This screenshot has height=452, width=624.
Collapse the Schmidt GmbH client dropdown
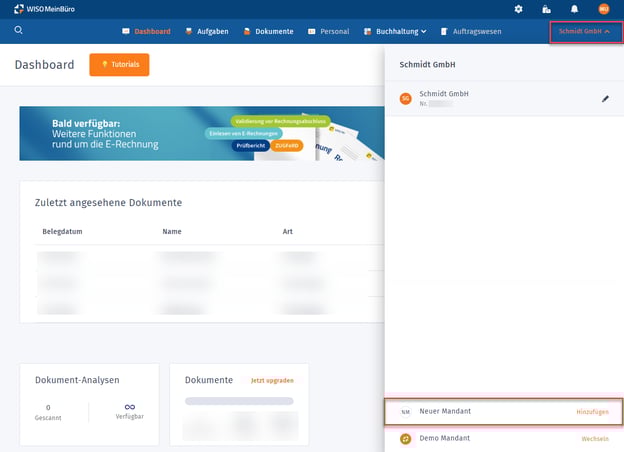coord(584,31)
